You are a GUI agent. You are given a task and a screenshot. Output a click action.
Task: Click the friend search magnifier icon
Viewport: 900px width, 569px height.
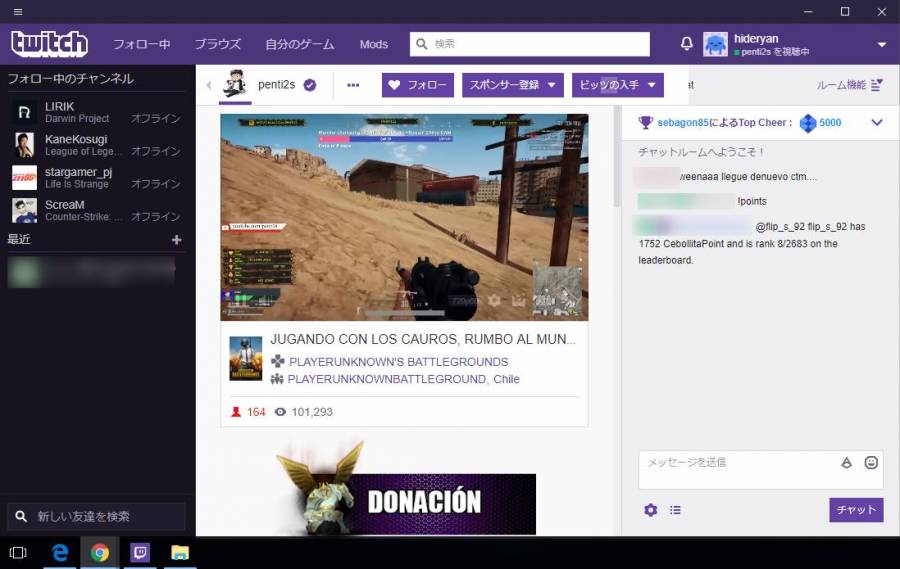[x=21, y=516]
